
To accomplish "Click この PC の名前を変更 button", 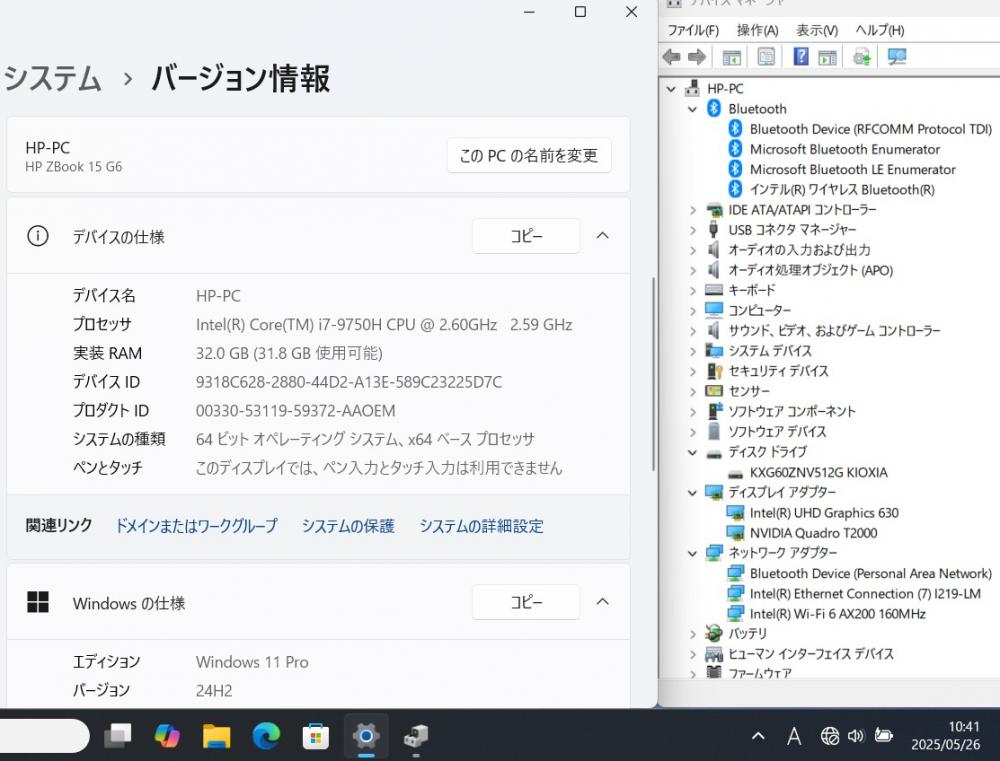I will point(529,155).
